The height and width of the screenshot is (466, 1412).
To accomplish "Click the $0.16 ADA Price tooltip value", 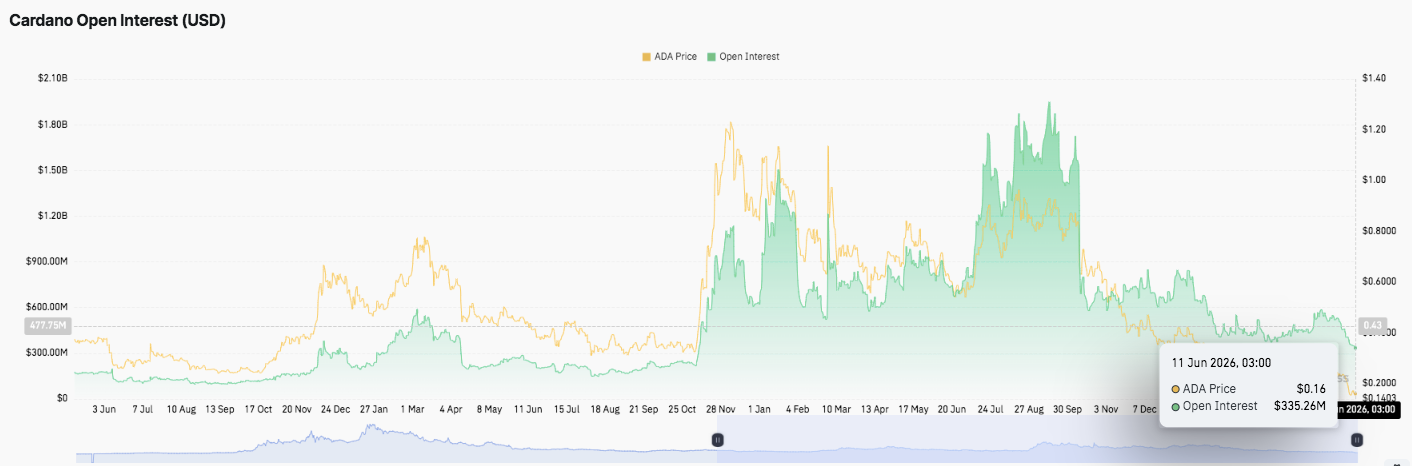I will 1311,388.
